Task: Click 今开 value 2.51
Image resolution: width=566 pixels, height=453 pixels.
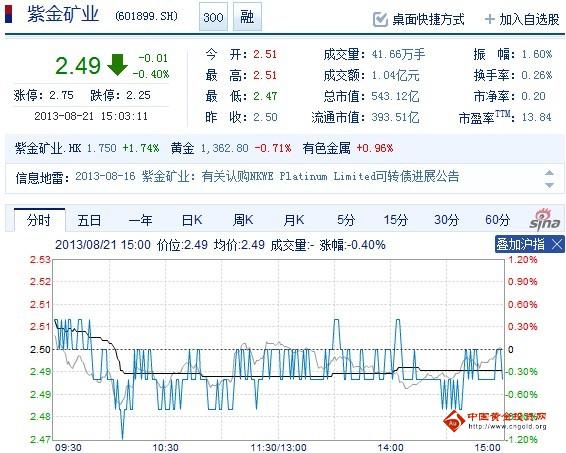Action: tap(265, 55)
